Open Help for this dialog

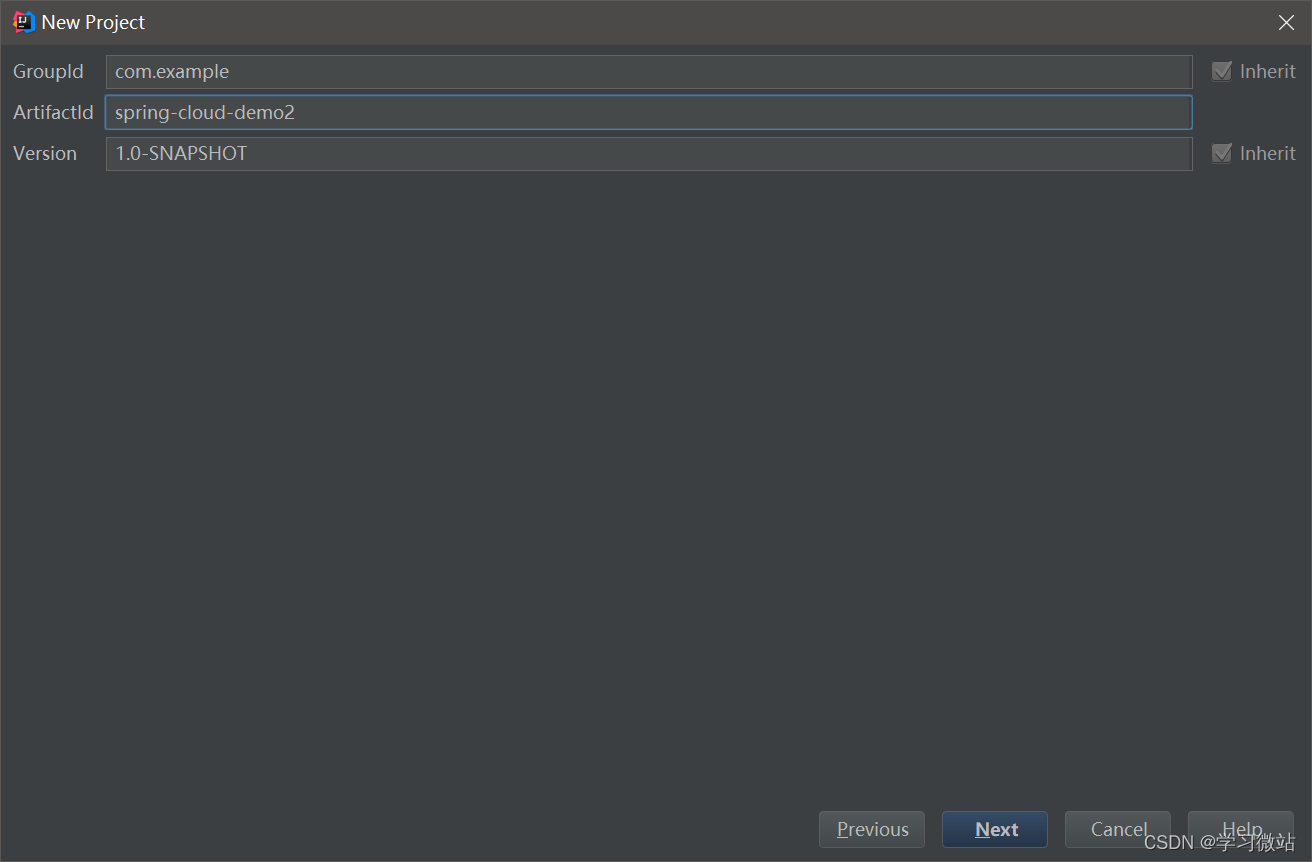pos(1241,829)
